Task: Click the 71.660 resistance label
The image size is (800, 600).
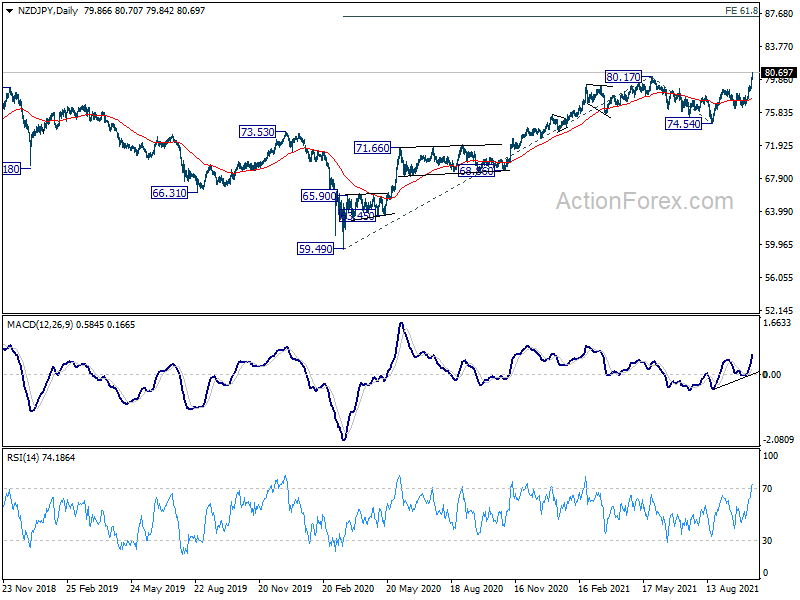Action: pos(372,148)
